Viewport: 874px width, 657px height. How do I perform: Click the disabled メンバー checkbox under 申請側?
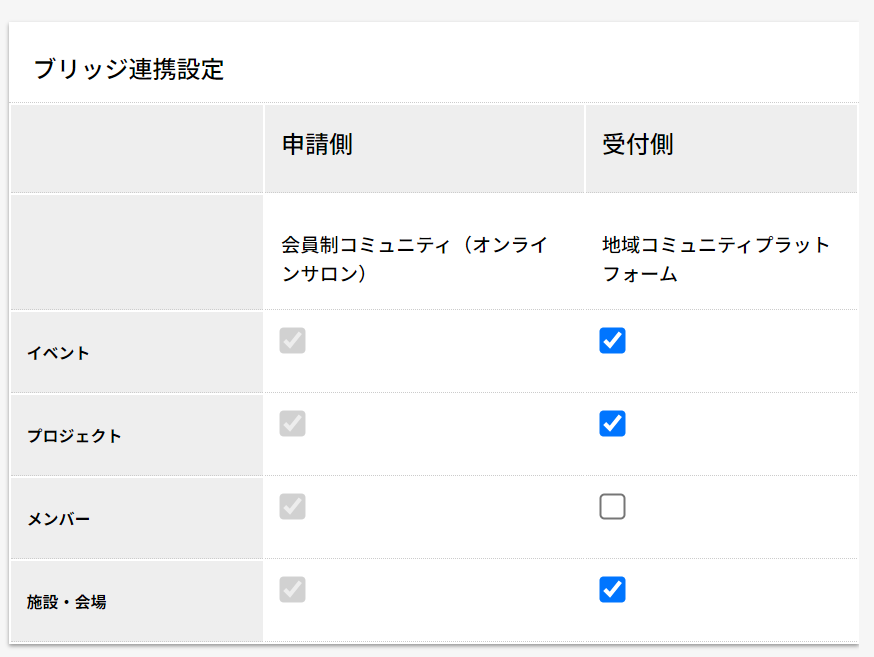pos(293,507)
